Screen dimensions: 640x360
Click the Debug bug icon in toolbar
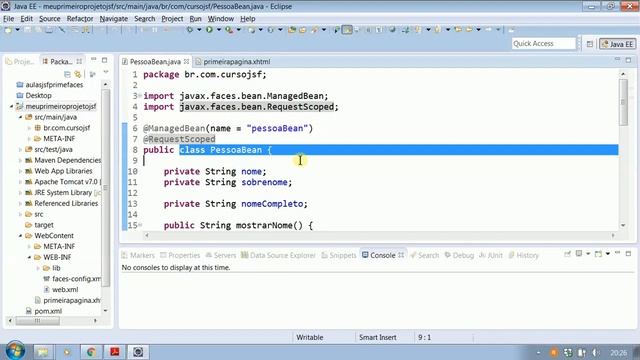pos(189,30)
